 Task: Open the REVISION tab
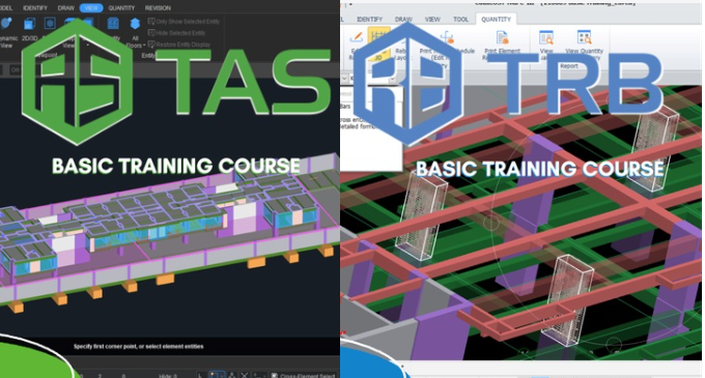[158, 8]
